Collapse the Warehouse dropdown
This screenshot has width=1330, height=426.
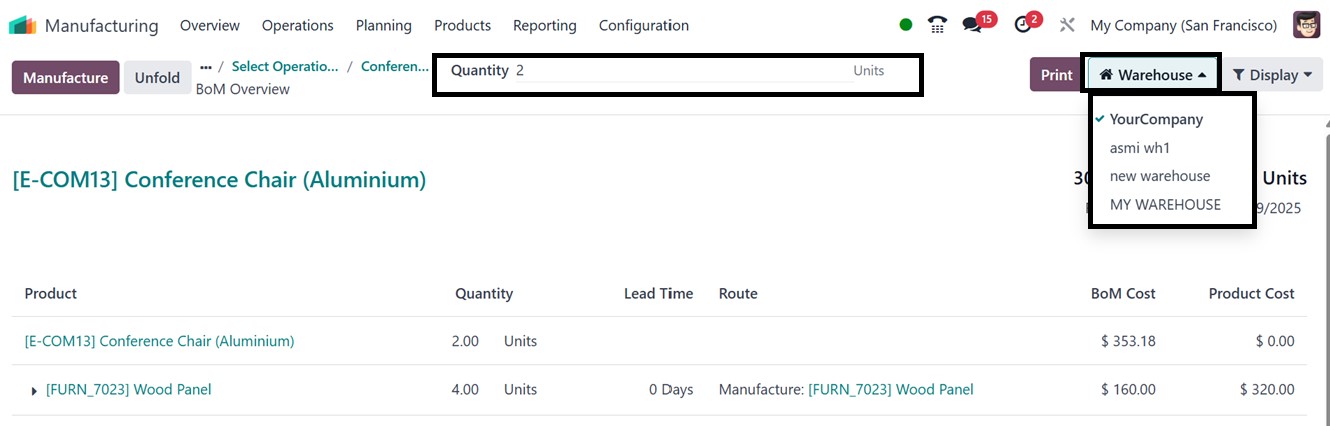click(x=1152, y=75)
